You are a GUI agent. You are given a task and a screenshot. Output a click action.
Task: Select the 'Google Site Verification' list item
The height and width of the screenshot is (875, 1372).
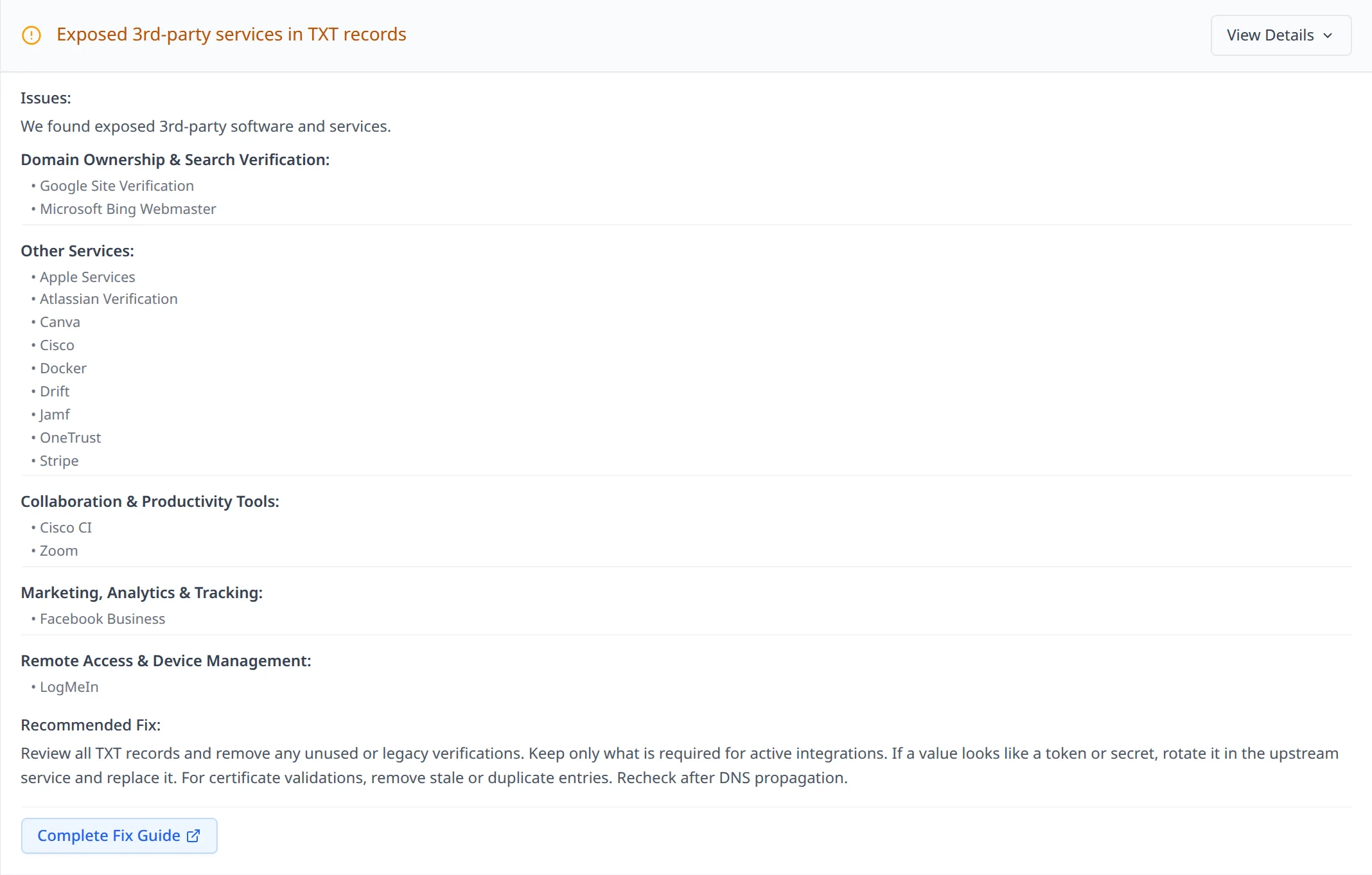pos(116,186)
